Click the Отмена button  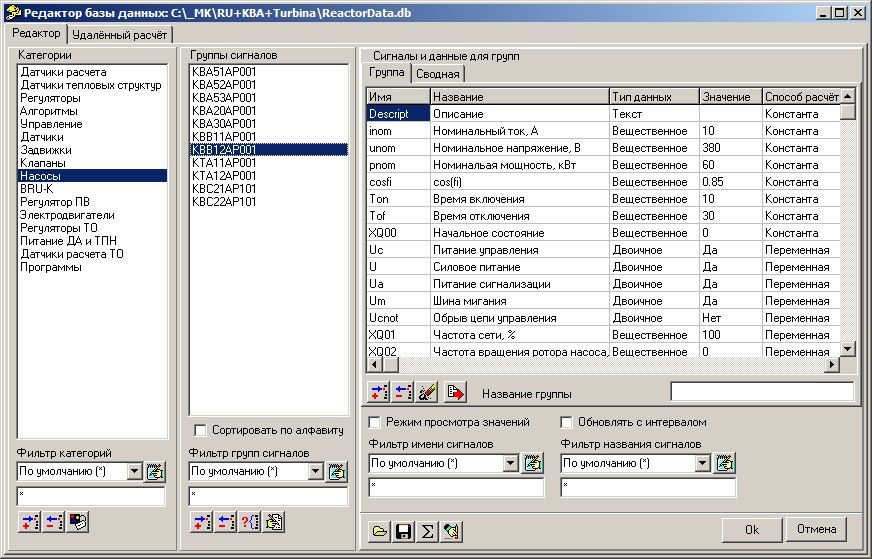click(816, 529)
